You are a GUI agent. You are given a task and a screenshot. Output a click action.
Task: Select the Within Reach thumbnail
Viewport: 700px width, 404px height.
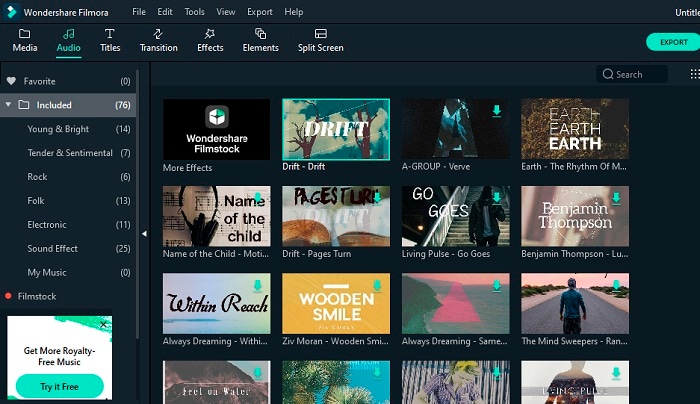point(217,304)
